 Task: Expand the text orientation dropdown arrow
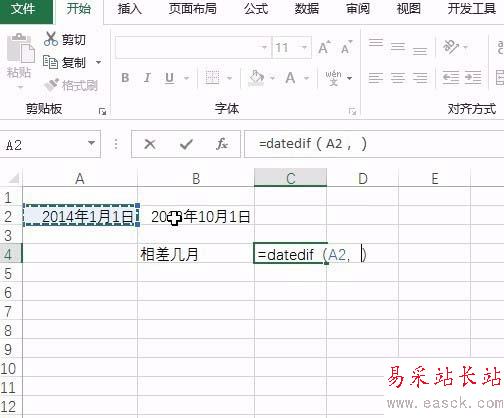(466, 47)
